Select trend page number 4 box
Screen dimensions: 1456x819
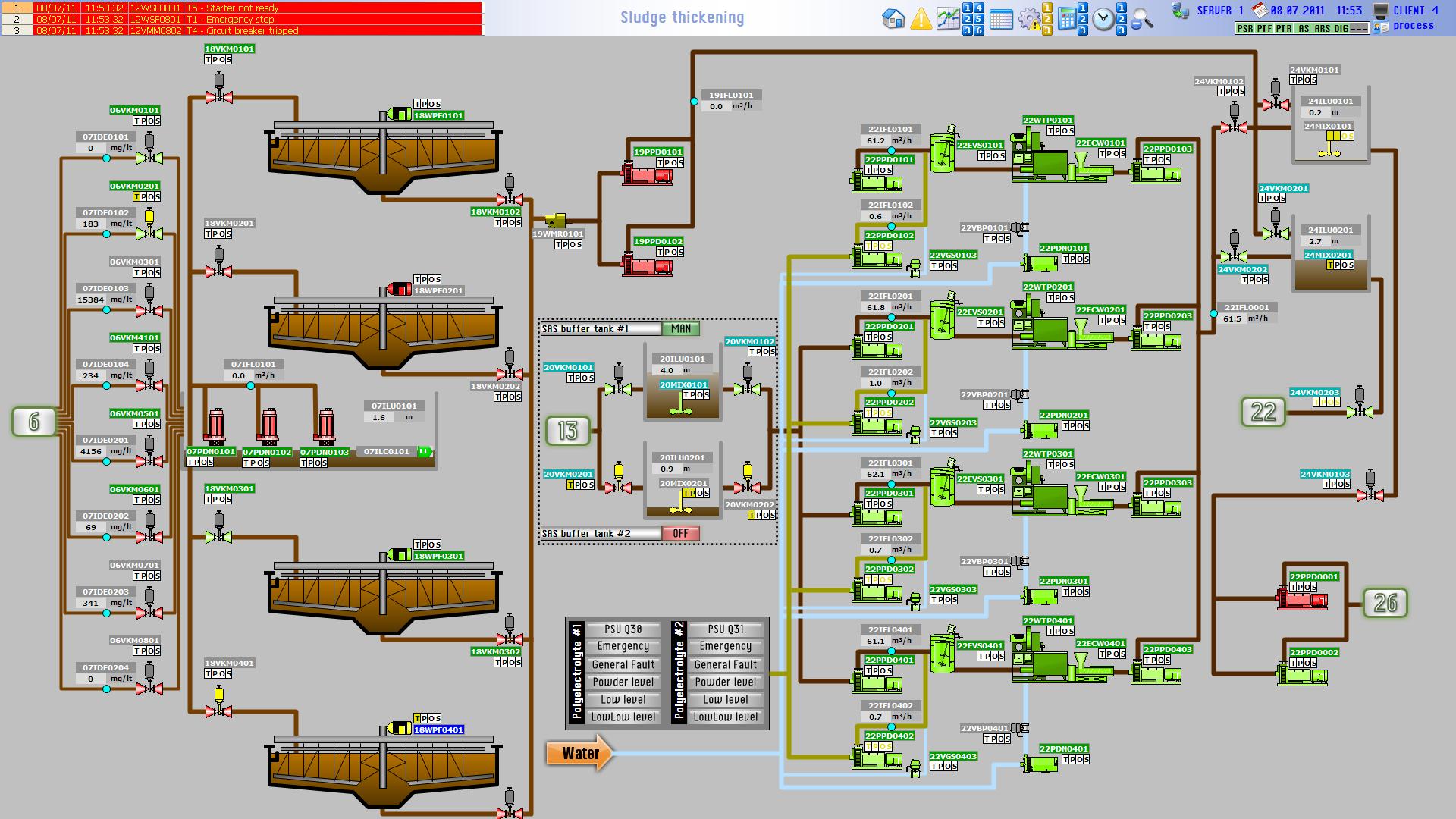pos(979,8)
